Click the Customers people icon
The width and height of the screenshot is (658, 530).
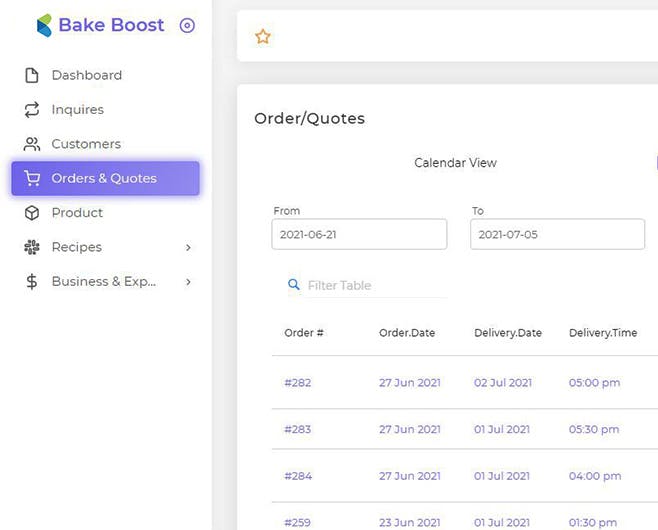[x=32, y=144]
